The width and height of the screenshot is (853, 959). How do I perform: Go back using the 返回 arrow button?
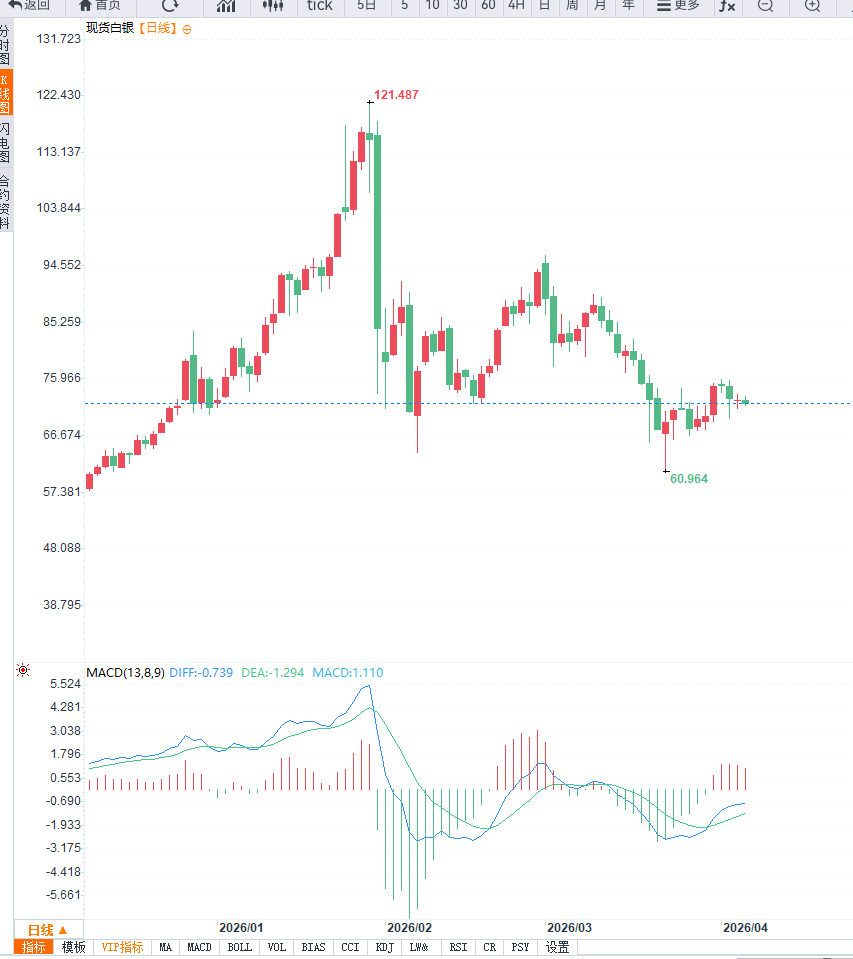[x=30, y=5]
